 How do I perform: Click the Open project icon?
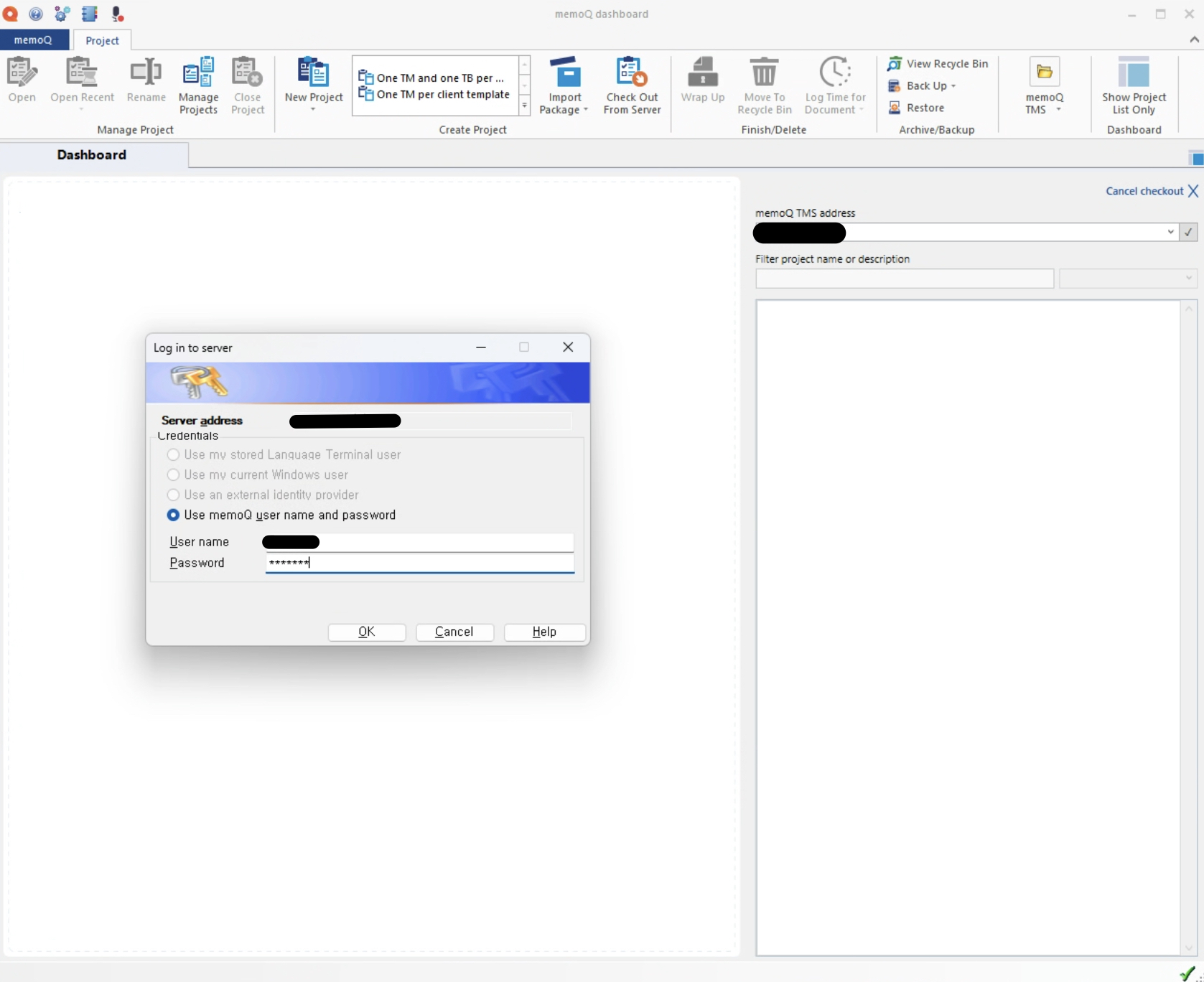click(x=22, y=80)
